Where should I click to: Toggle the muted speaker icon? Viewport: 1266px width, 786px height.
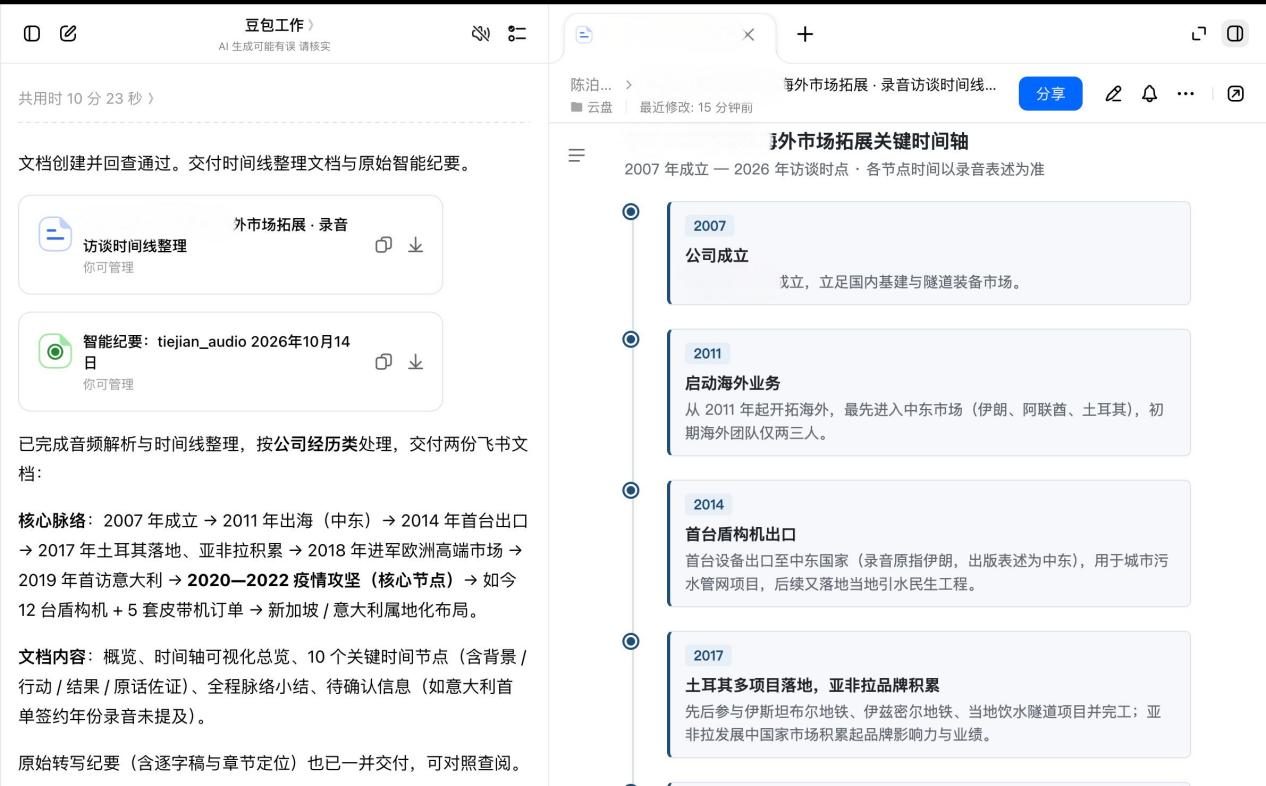click(481, 33)
